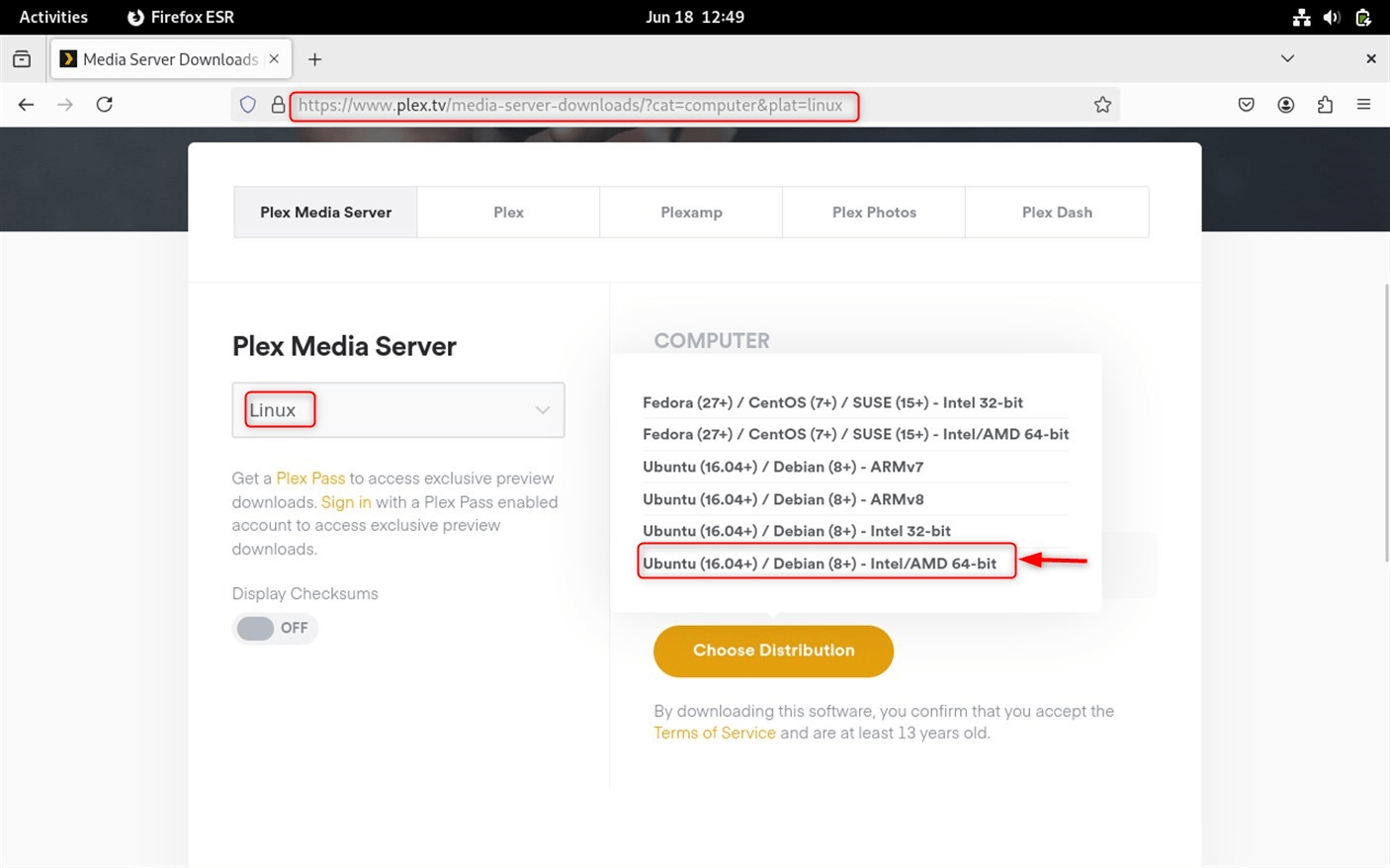Reload the current page
Viewport: 1390px width, 868px height.
[105, 105]
